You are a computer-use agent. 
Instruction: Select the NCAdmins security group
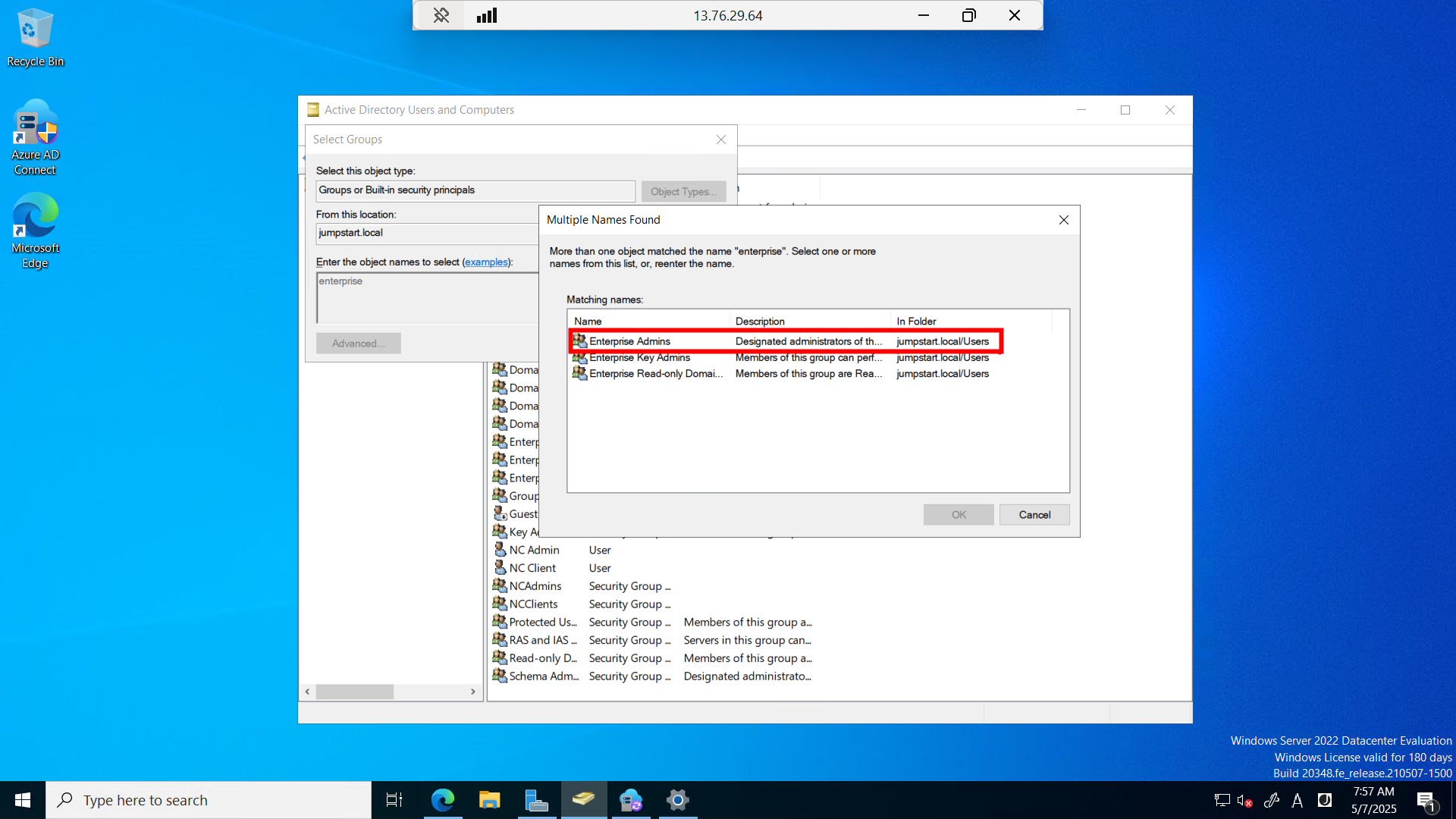pyautogui.click(x=535, y=585)
